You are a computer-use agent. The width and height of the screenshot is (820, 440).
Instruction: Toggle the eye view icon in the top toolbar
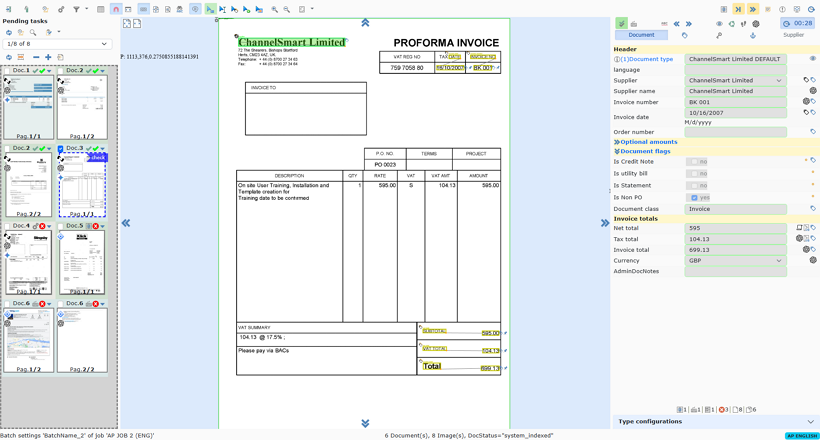tap(195, 9)
